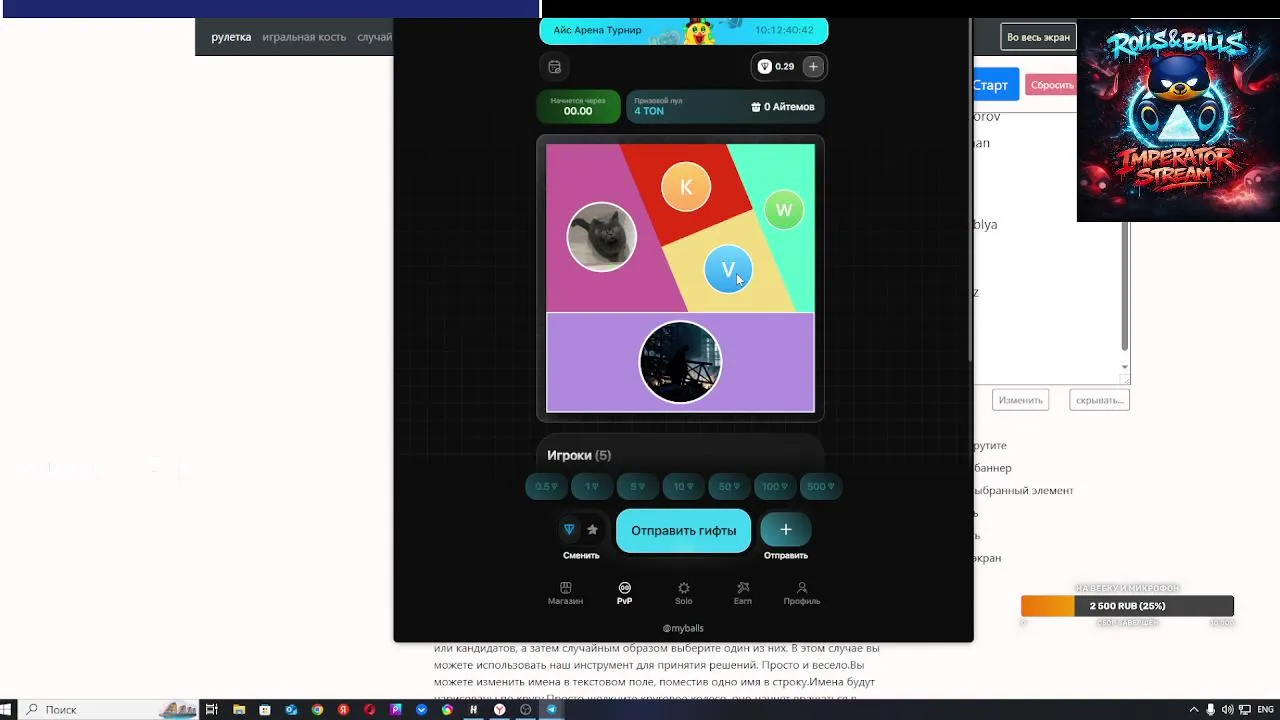Click the скрывать... button

click(1099, 400)
